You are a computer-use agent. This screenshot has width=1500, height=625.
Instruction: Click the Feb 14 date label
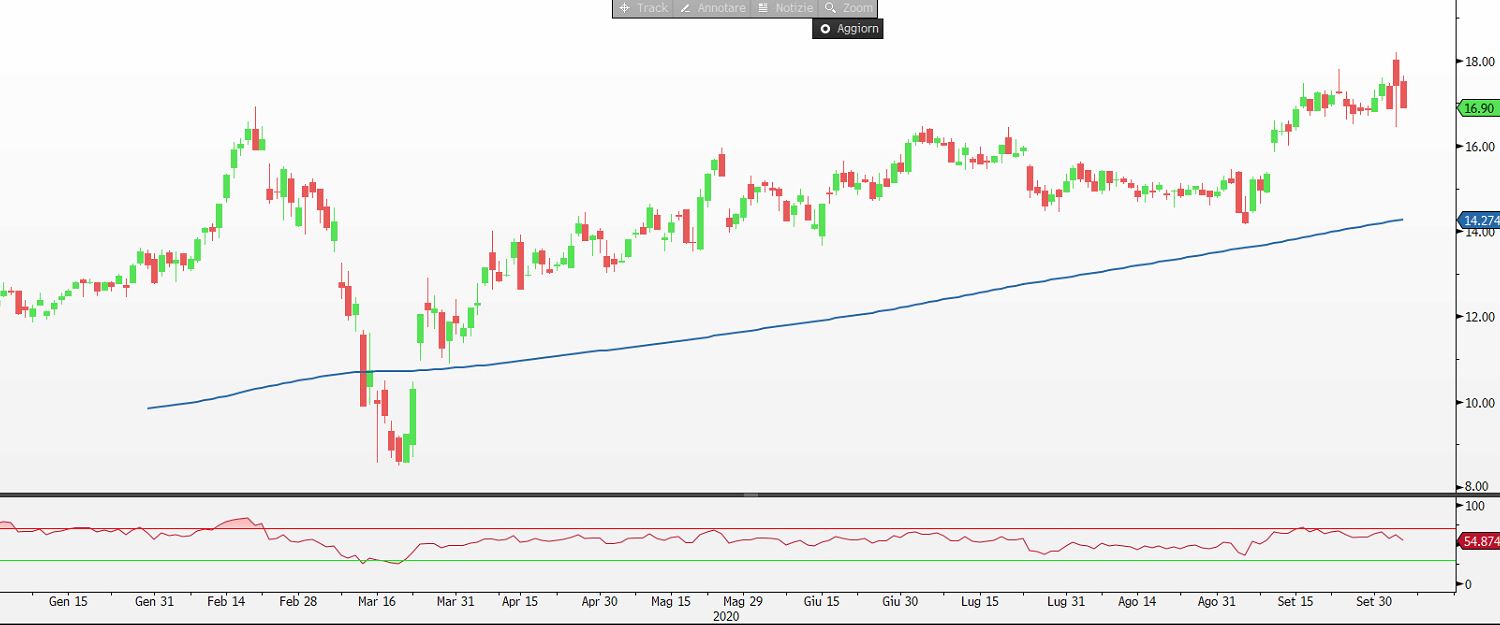click(226, 602)
